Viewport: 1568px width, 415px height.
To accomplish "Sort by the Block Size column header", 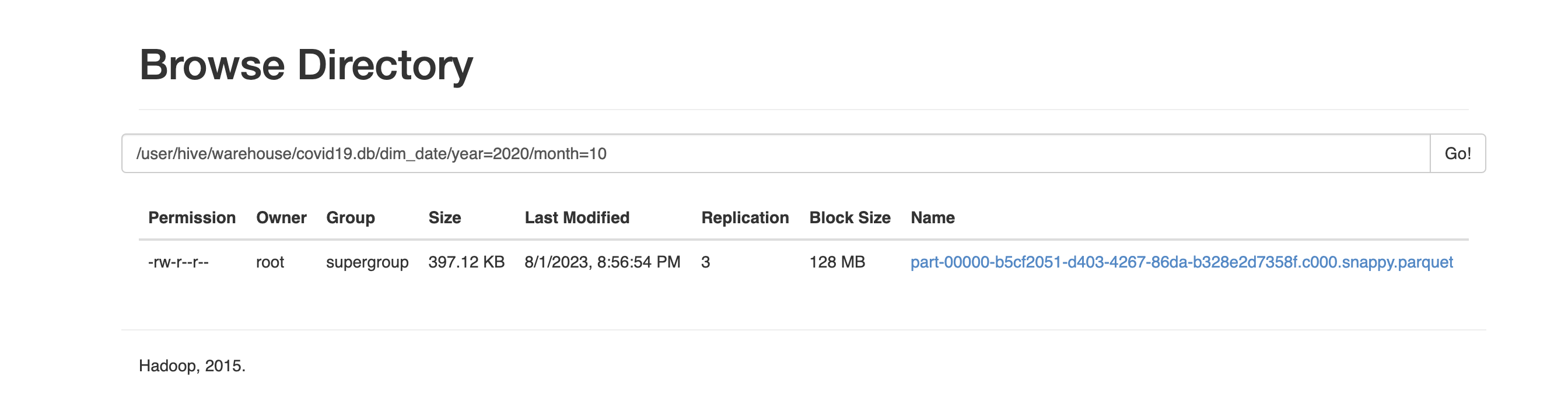I will tap(849, 218).
